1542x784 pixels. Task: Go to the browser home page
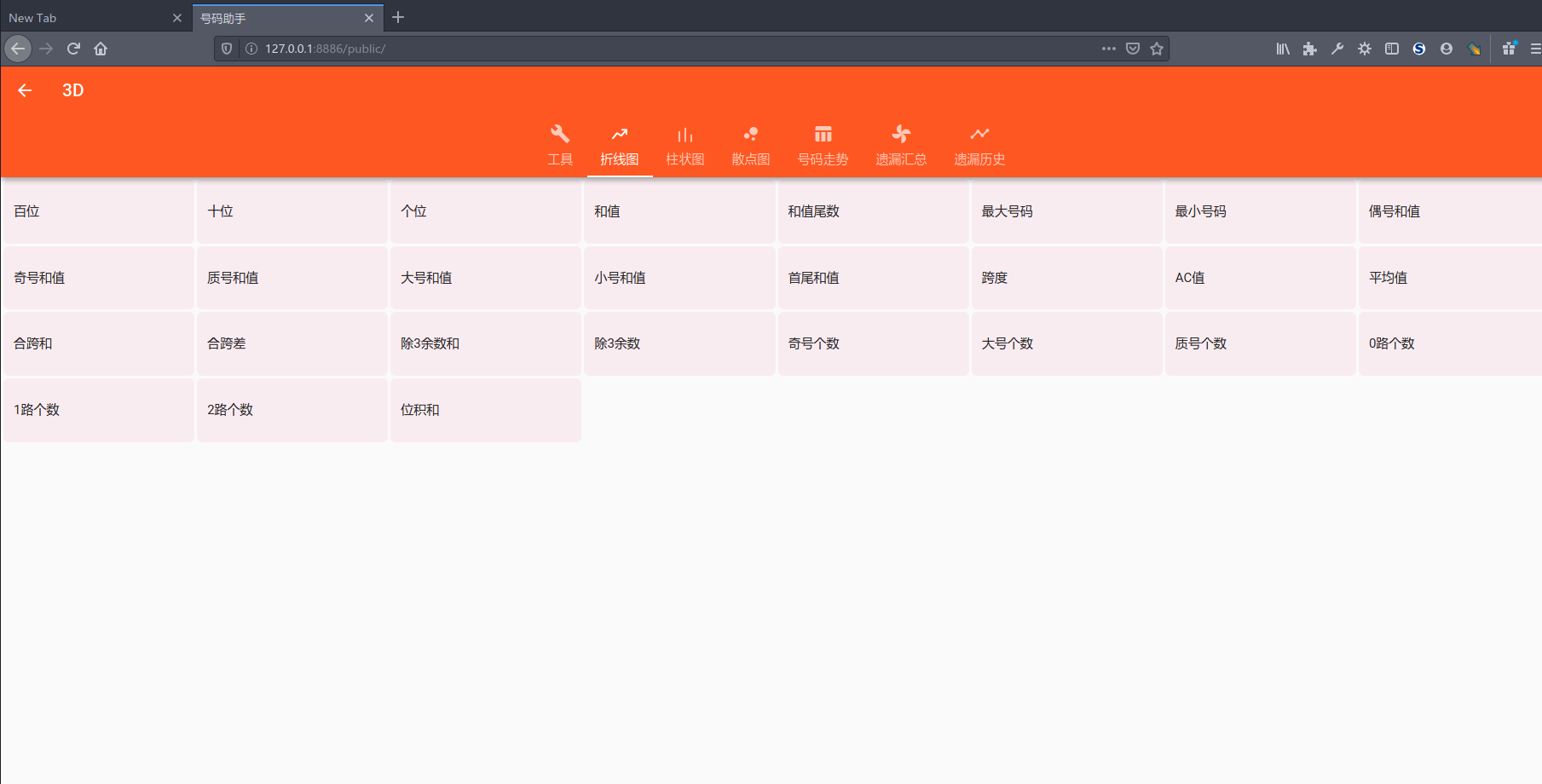click(x=101, y=49)
